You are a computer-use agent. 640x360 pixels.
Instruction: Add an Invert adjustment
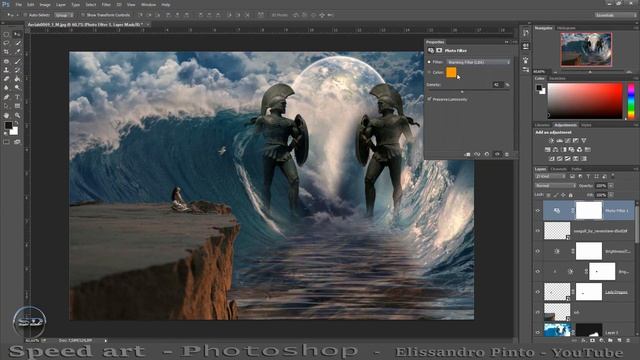click(x=551, y=158)
